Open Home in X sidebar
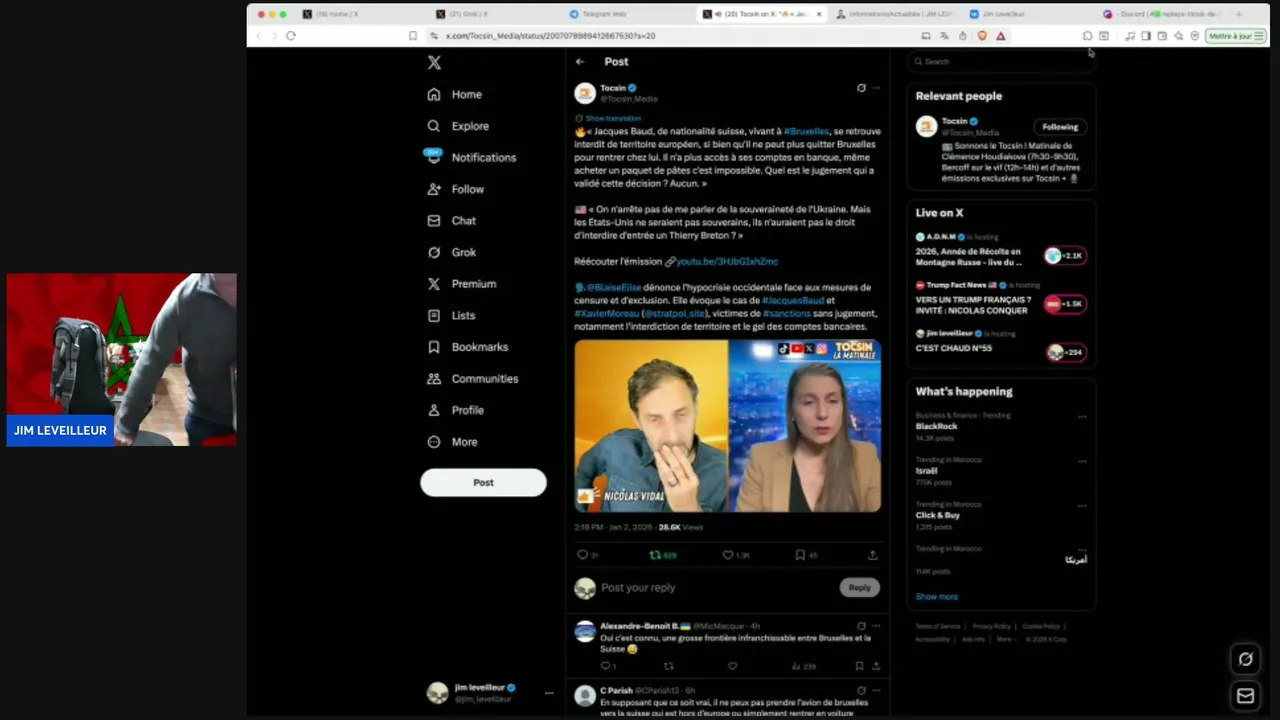Screen dimensions: 1280x720 (x=455, y=94)
